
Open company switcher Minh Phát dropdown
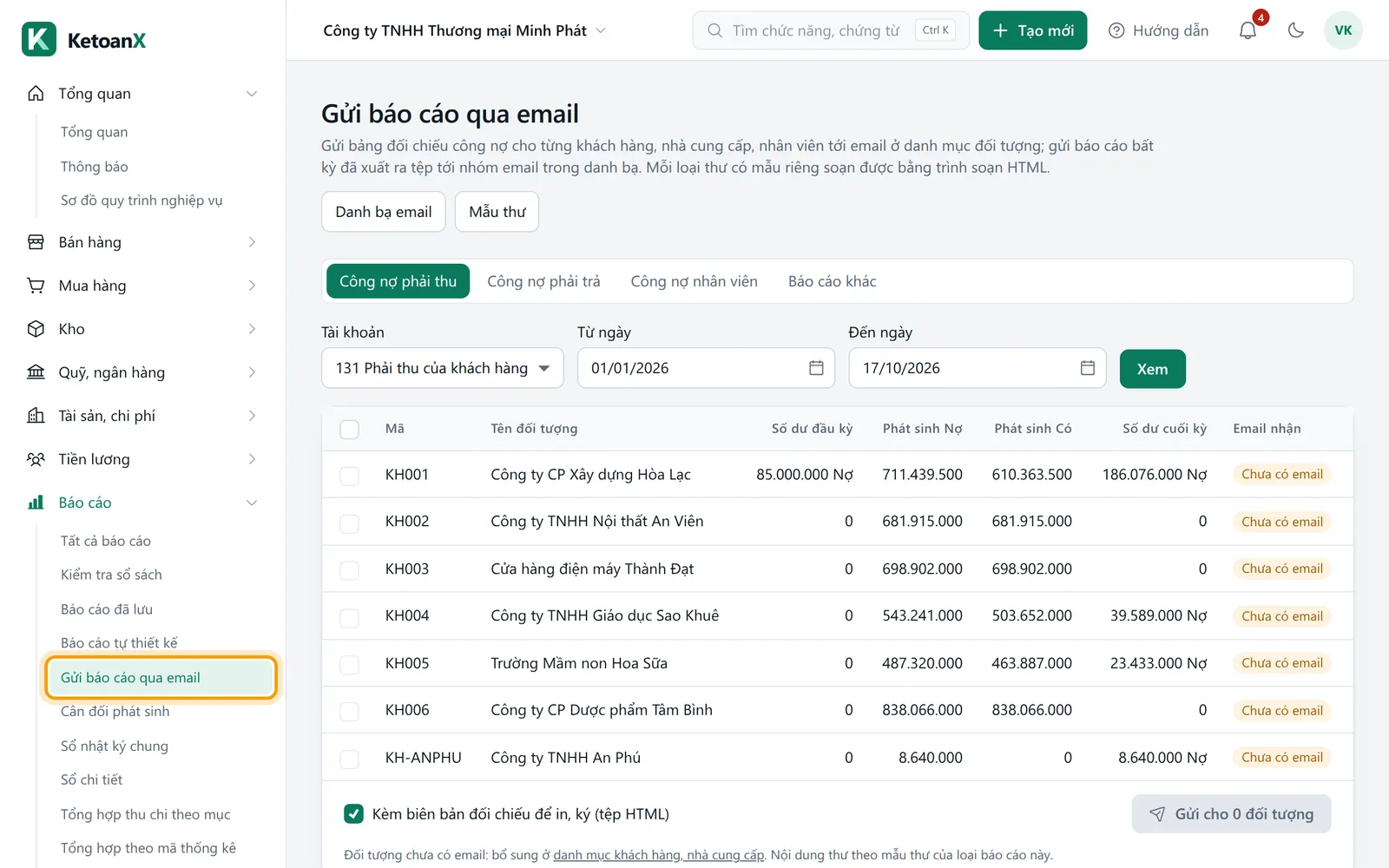coord(464,30)
